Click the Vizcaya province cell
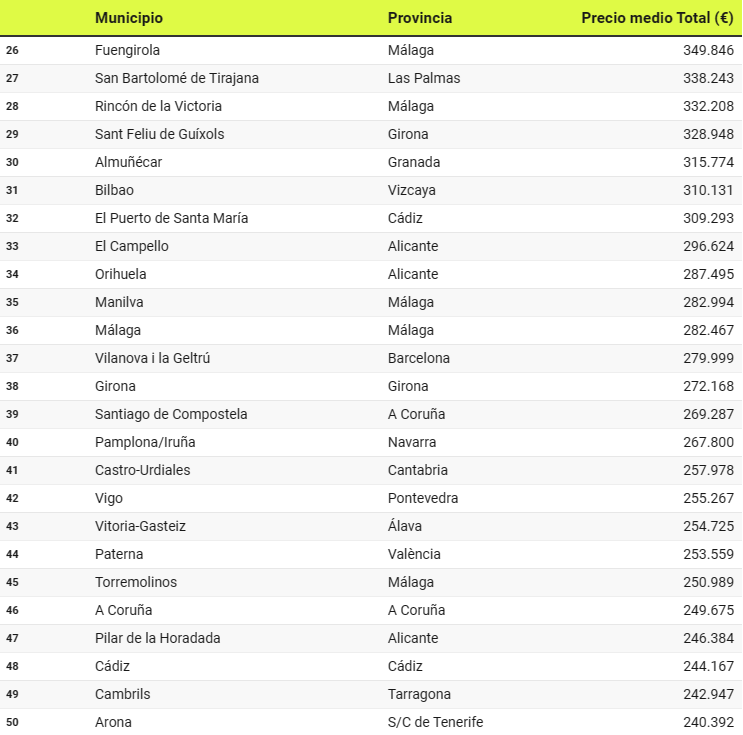This screenshot has width=743, height=735. 412,190
